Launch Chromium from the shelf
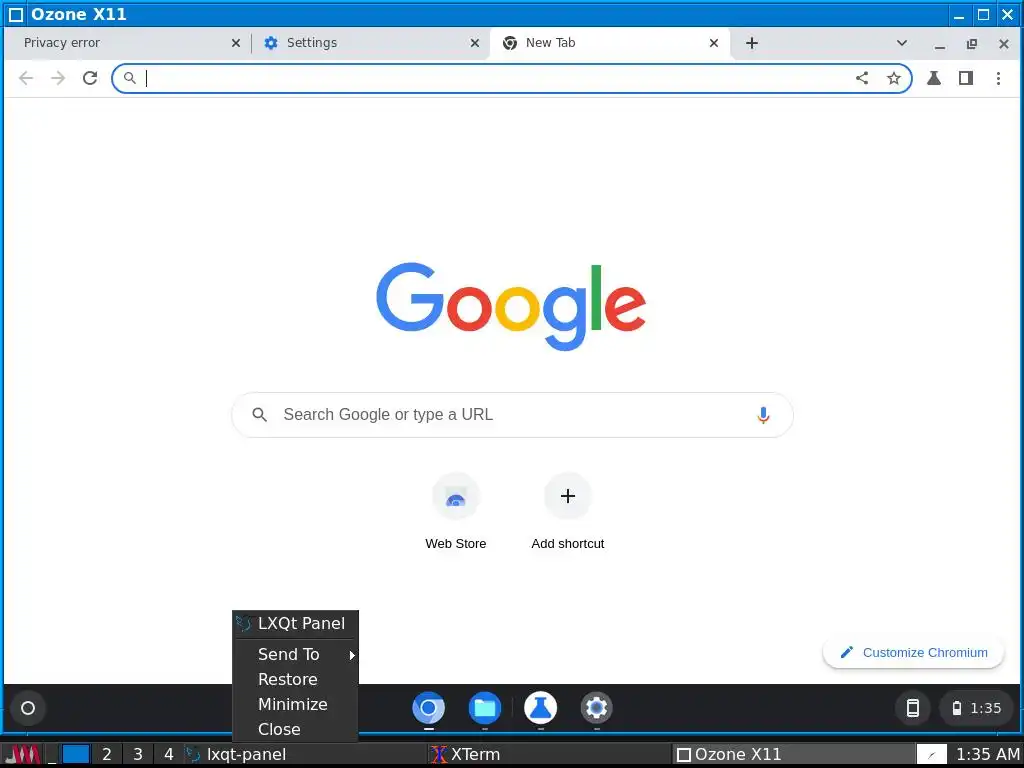This screenshot has height=768, width=1024. point(428,708)
